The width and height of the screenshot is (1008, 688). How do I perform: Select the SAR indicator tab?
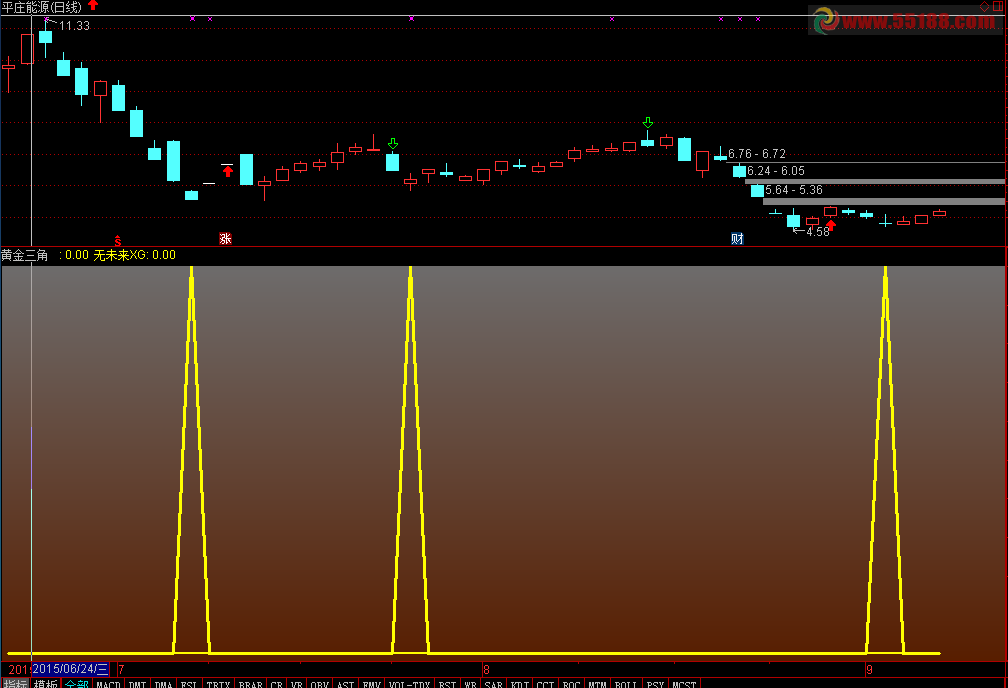[494, 684]
